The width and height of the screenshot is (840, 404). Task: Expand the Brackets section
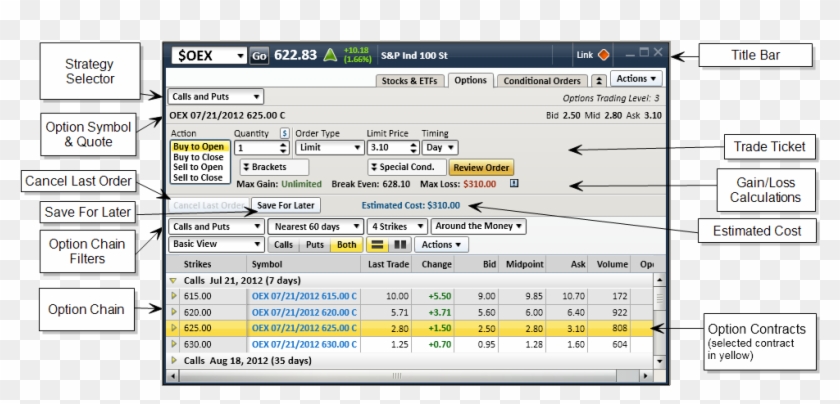[x=274, y=167]
